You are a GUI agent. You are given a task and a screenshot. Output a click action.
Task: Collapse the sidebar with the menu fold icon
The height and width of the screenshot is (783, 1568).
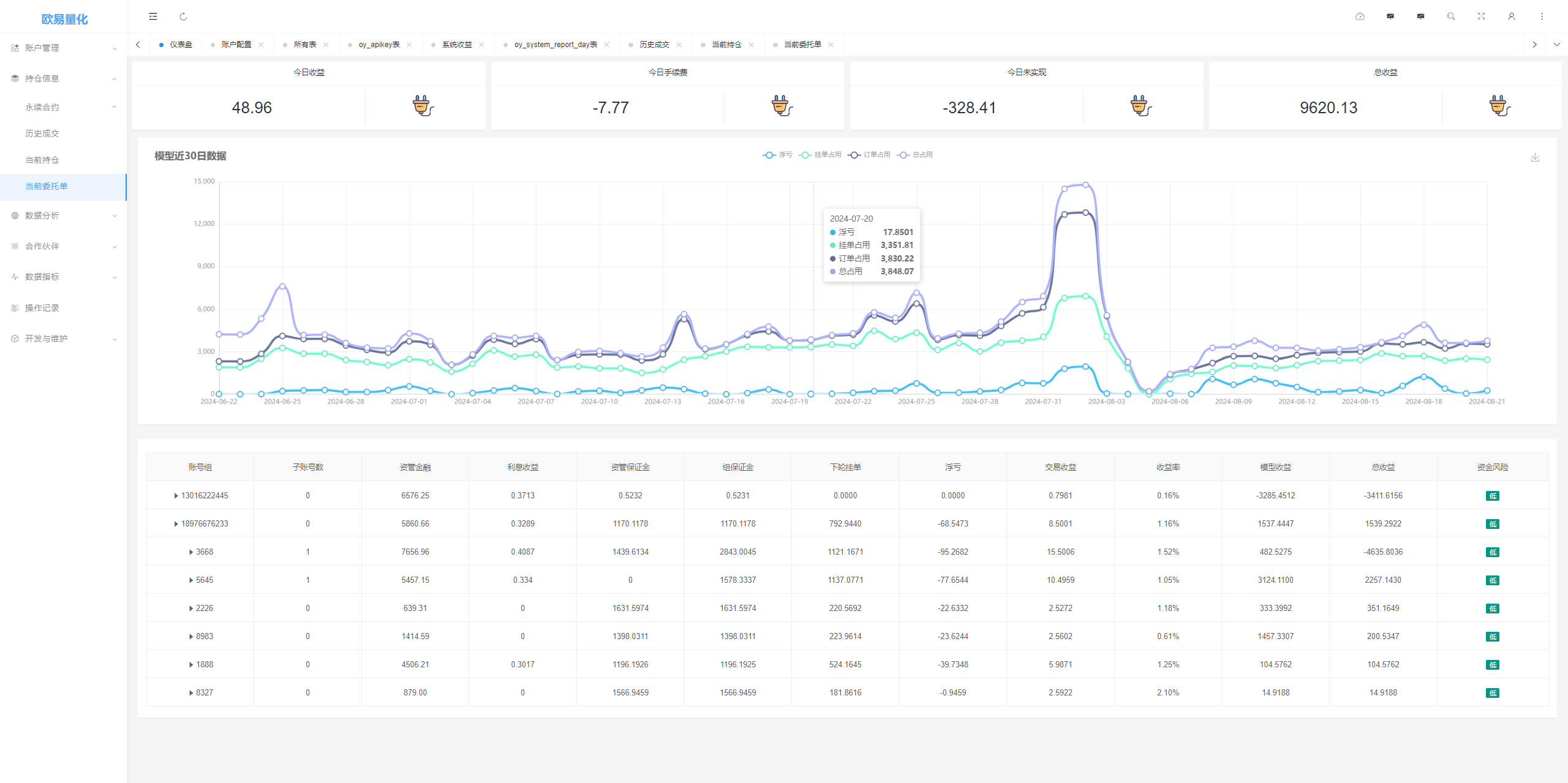tap(153, 17)
